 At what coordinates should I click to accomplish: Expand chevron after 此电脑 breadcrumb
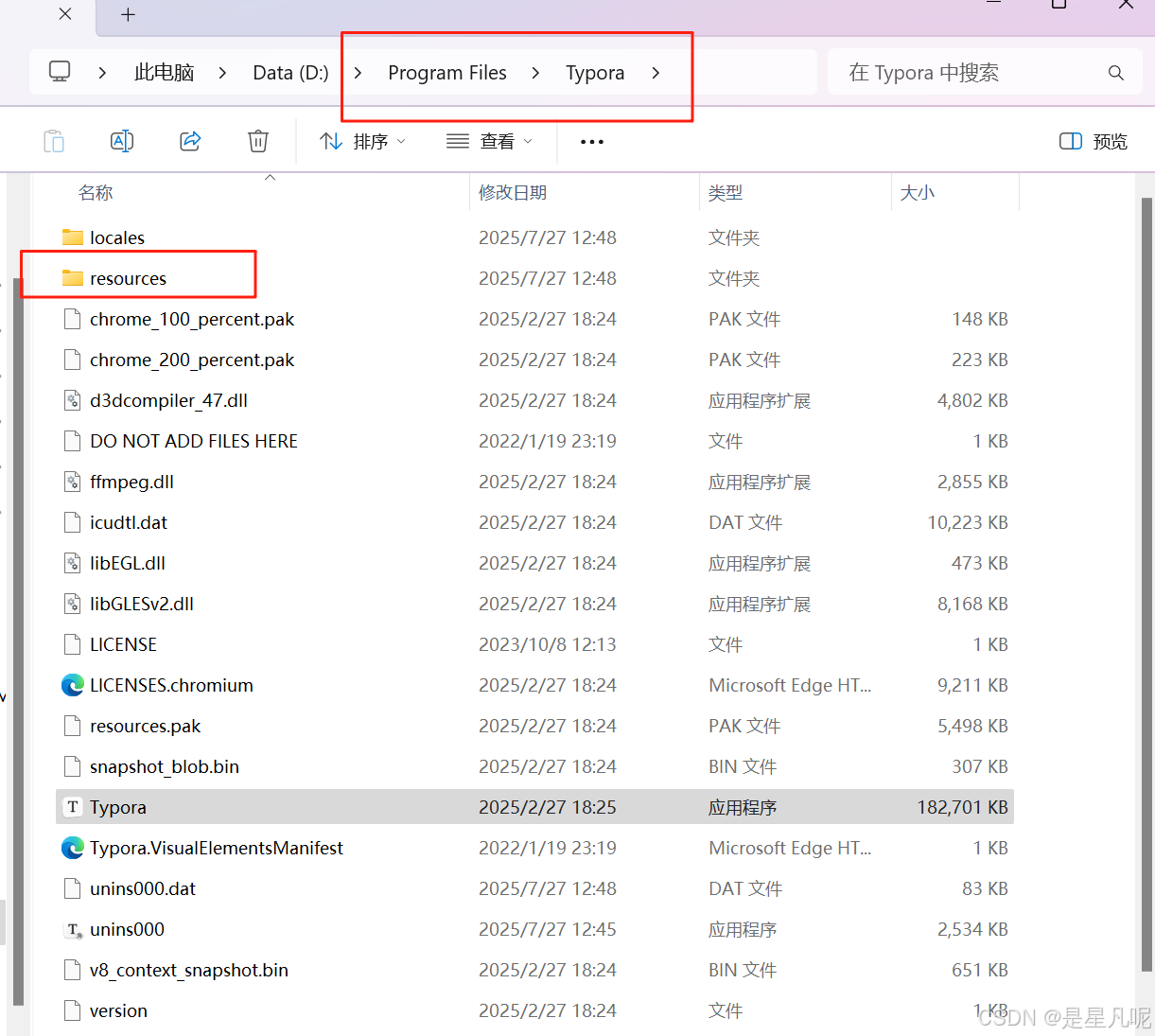pos(222,73)
